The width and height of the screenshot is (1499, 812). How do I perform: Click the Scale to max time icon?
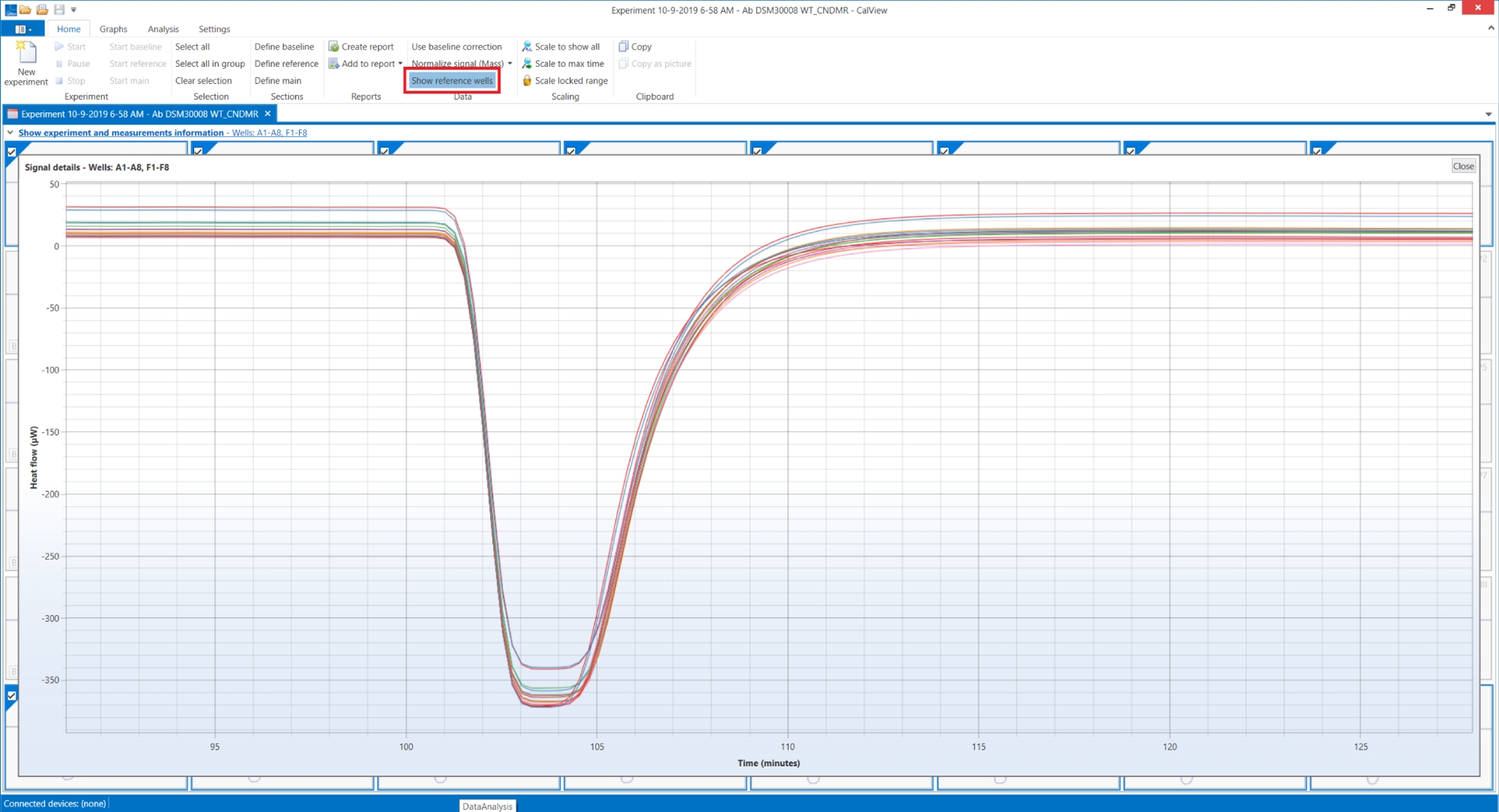(x=527, y=64)
